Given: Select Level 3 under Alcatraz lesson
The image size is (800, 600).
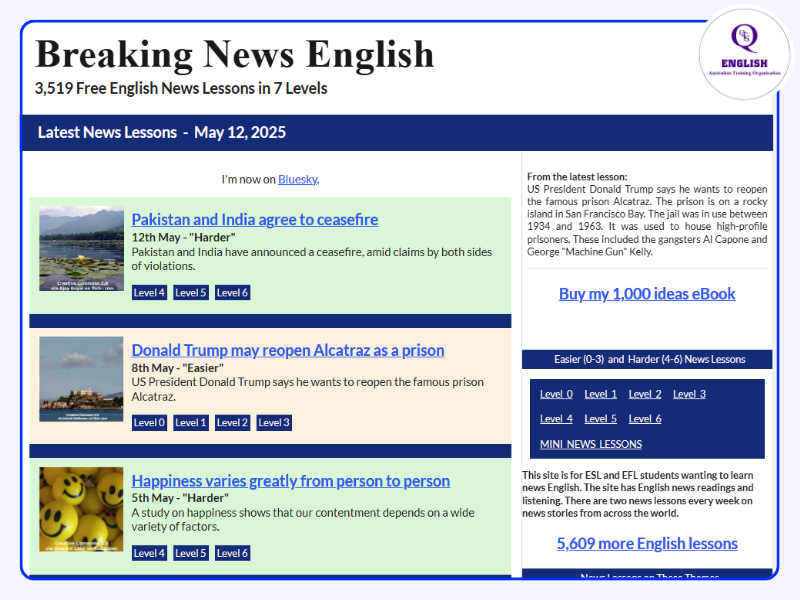Looking at the screenshot, I should pos(274,422).
